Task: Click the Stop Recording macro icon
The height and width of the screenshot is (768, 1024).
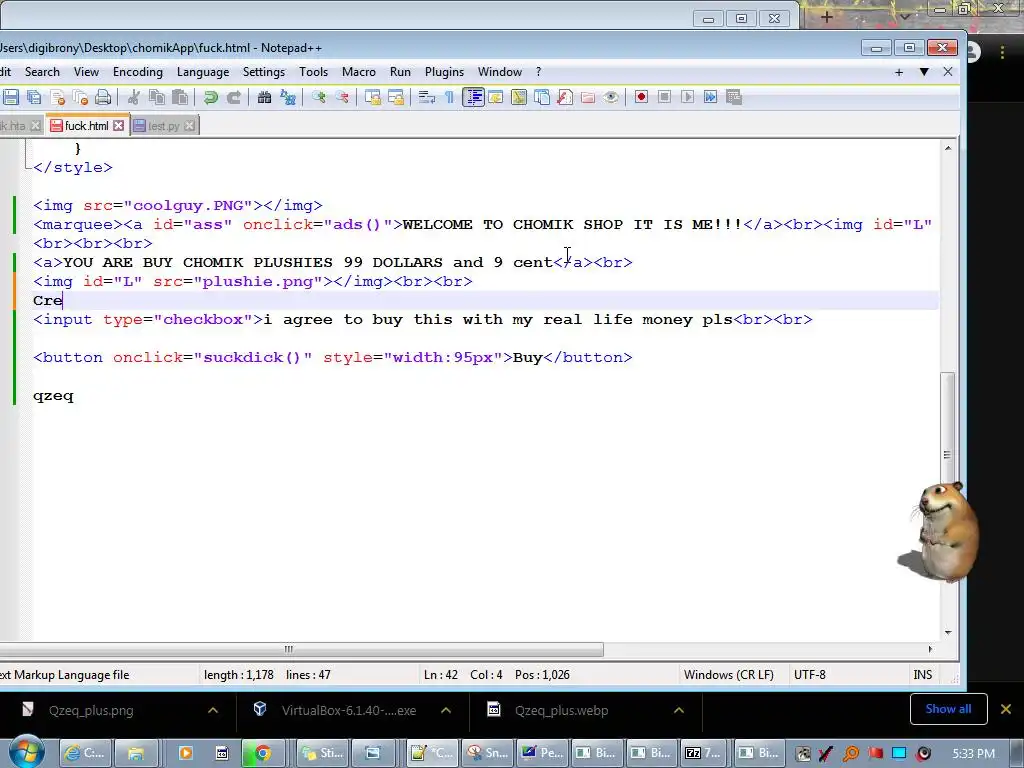Action: [664, 97]
